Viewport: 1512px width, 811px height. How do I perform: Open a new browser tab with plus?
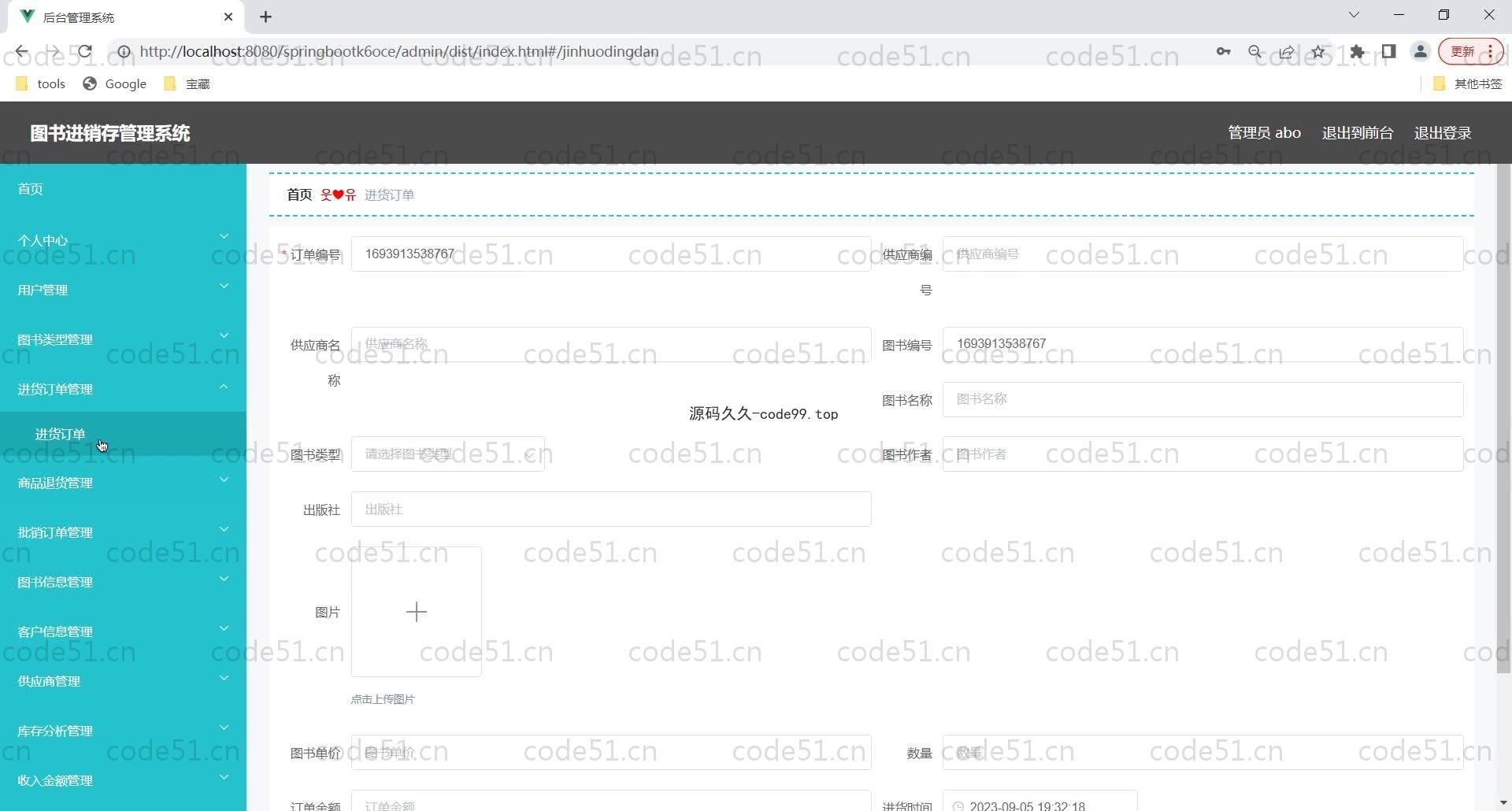pyautogui.click(x=265, y=17)
